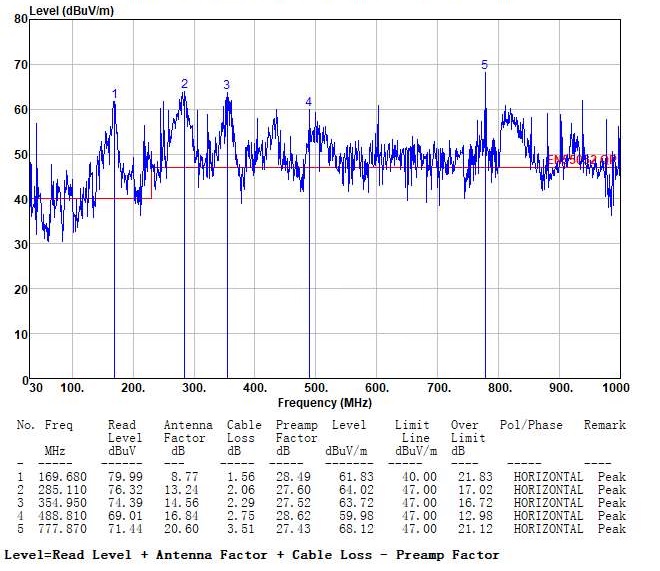The height and width of the screenshot is (571, 660).
Task: Click the cable loss value 2.06
Action: point(241,490)
